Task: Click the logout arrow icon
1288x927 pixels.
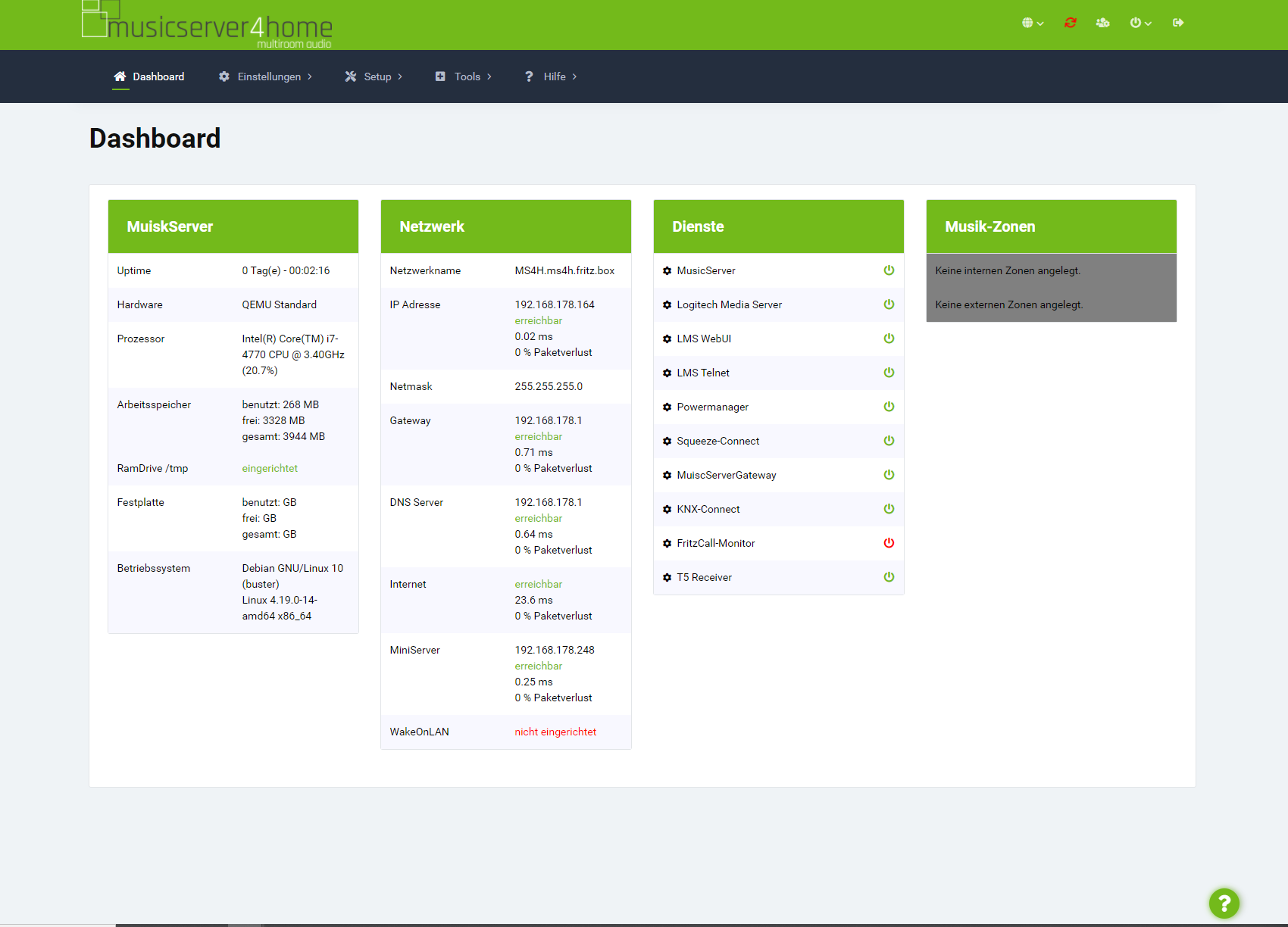Action: 1177,23
